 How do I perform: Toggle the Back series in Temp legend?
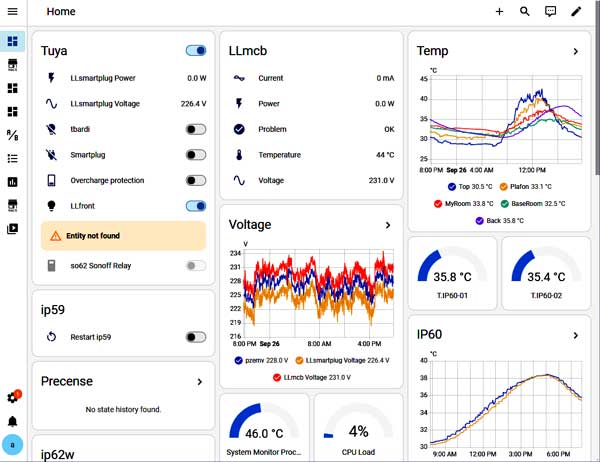pos(500,220)
